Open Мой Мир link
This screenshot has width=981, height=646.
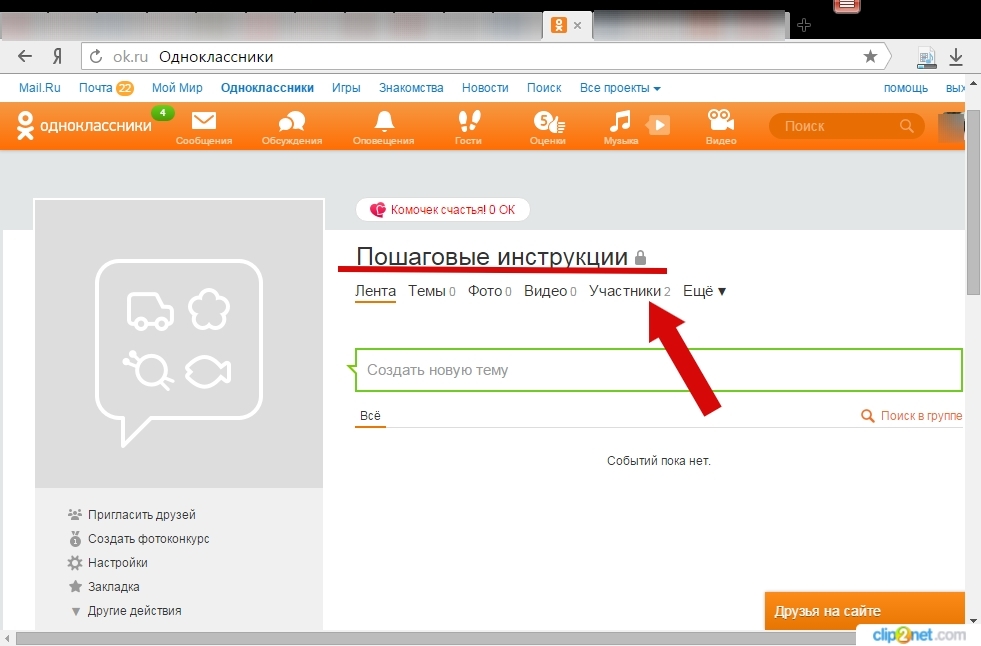coord(177,88)
